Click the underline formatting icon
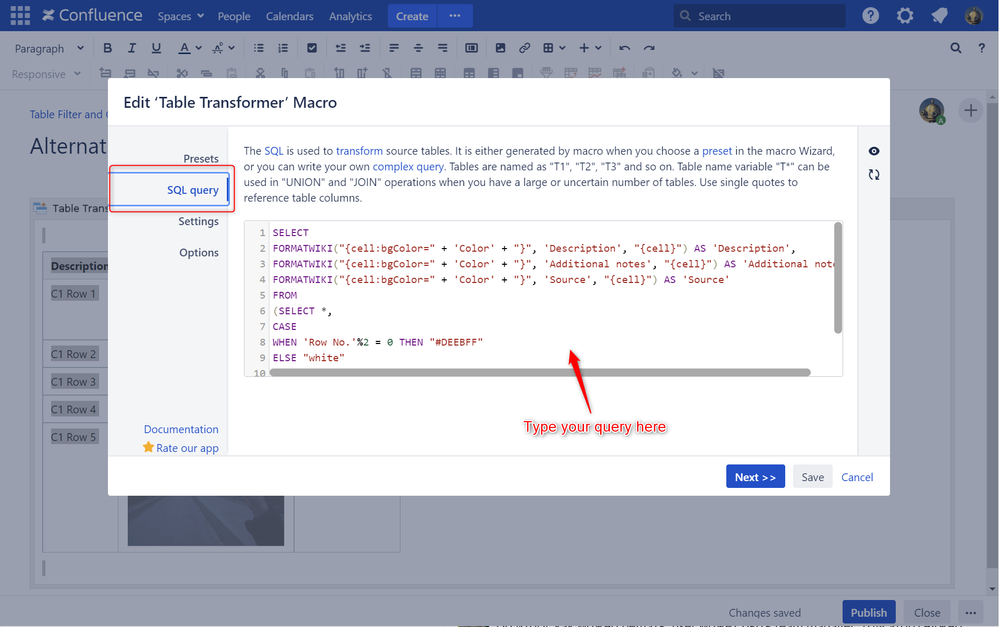Screen dimensions: 999x627 tap(155, 48)
